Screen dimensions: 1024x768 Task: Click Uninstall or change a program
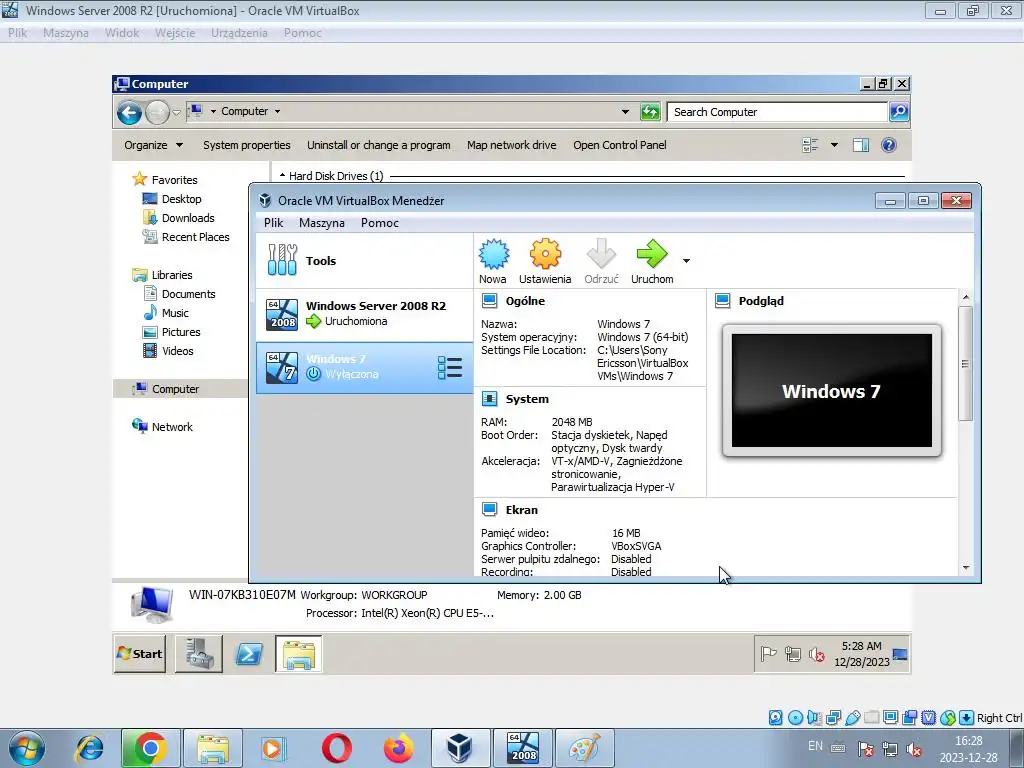coord(379,145)
